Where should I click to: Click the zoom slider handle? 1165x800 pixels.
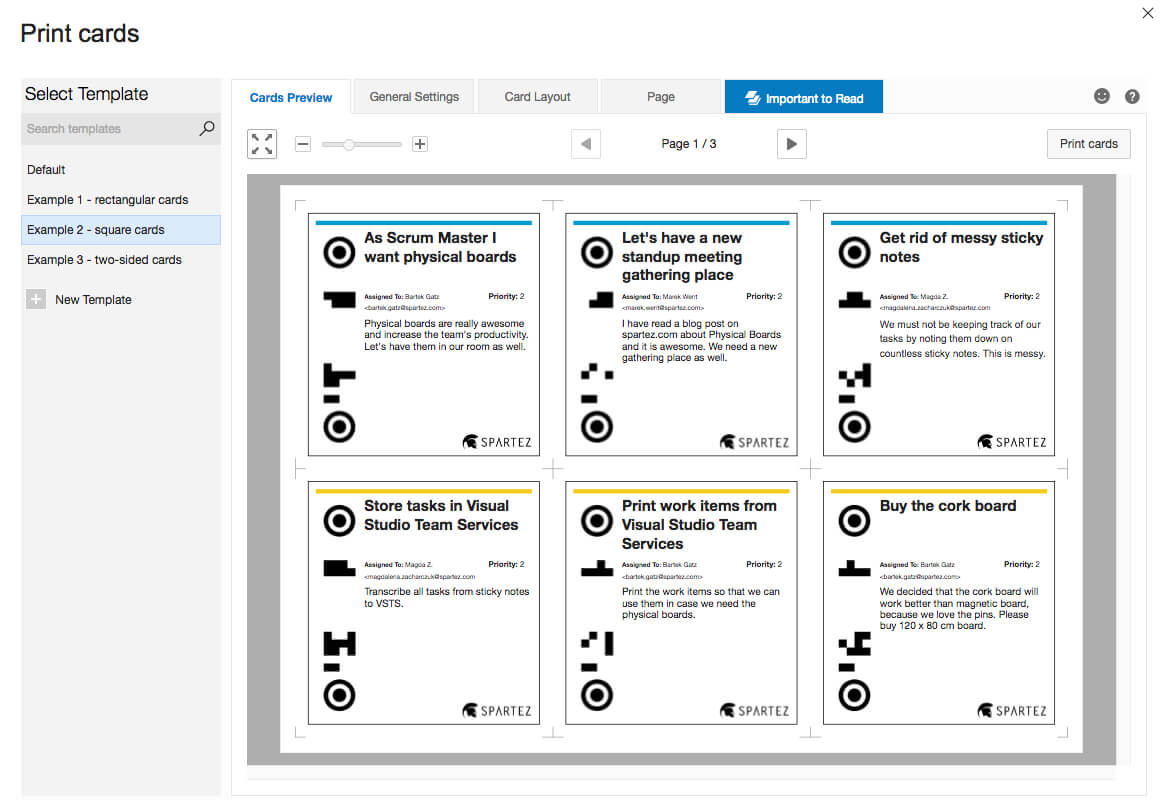coord(349,145)
